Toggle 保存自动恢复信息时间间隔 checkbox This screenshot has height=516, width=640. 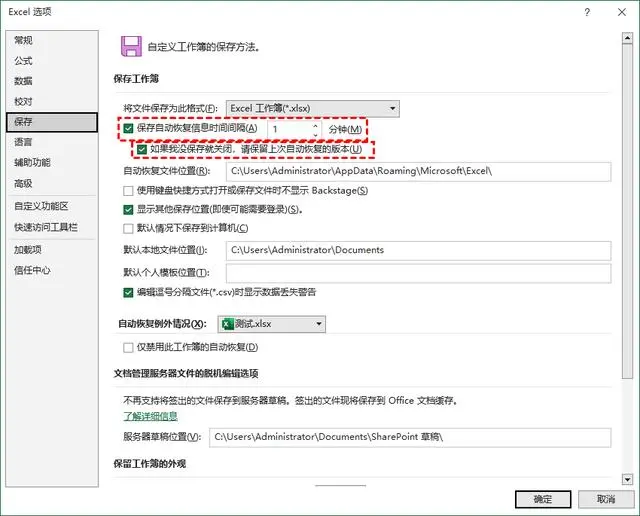tap(128, 129)
